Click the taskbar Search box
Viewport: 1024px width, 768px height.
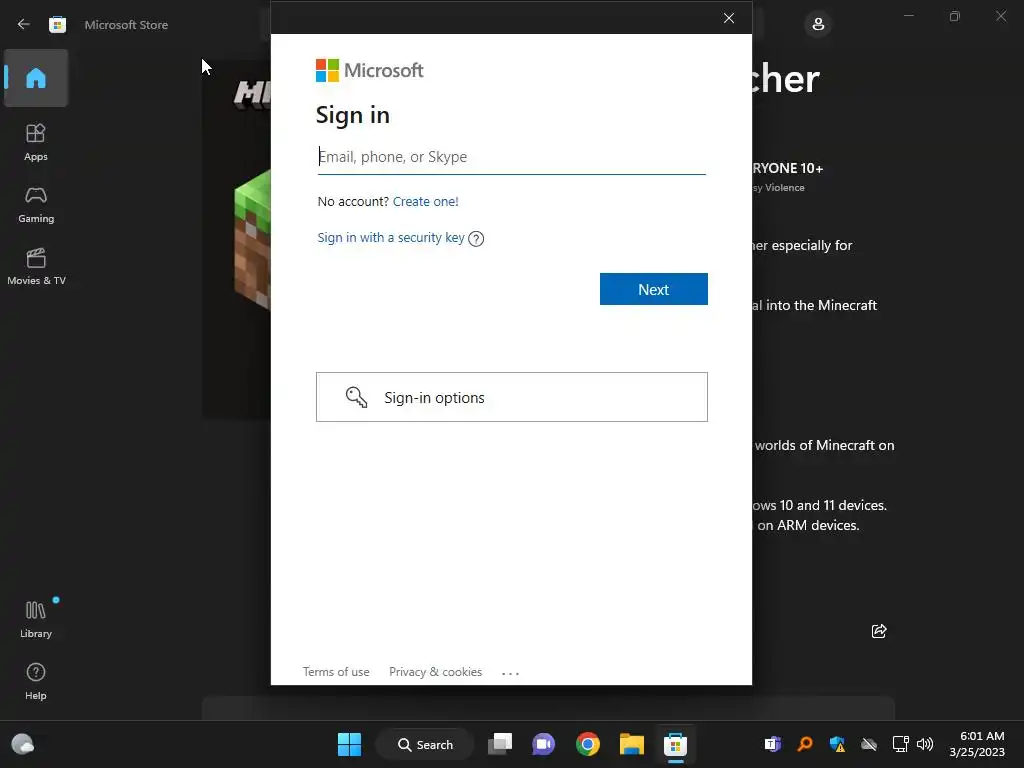tap(425, 744)
